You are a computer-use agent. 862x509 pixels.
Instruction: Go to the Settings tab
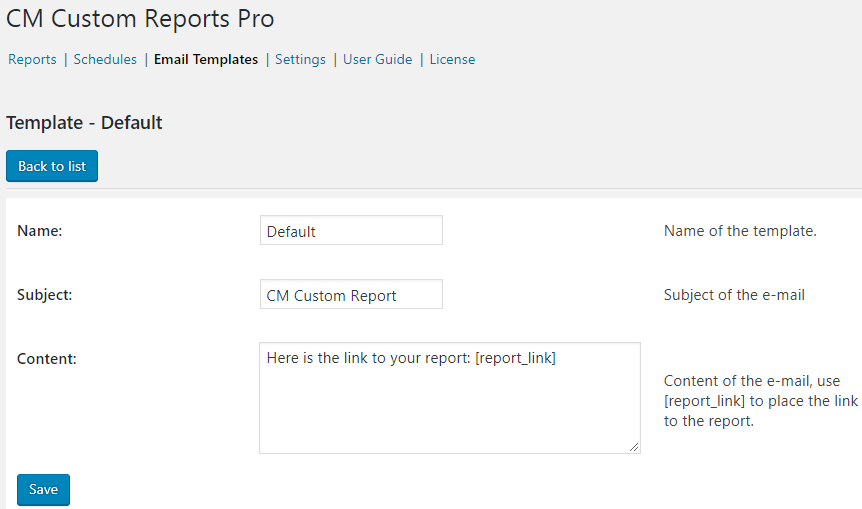tap(300, 59)
